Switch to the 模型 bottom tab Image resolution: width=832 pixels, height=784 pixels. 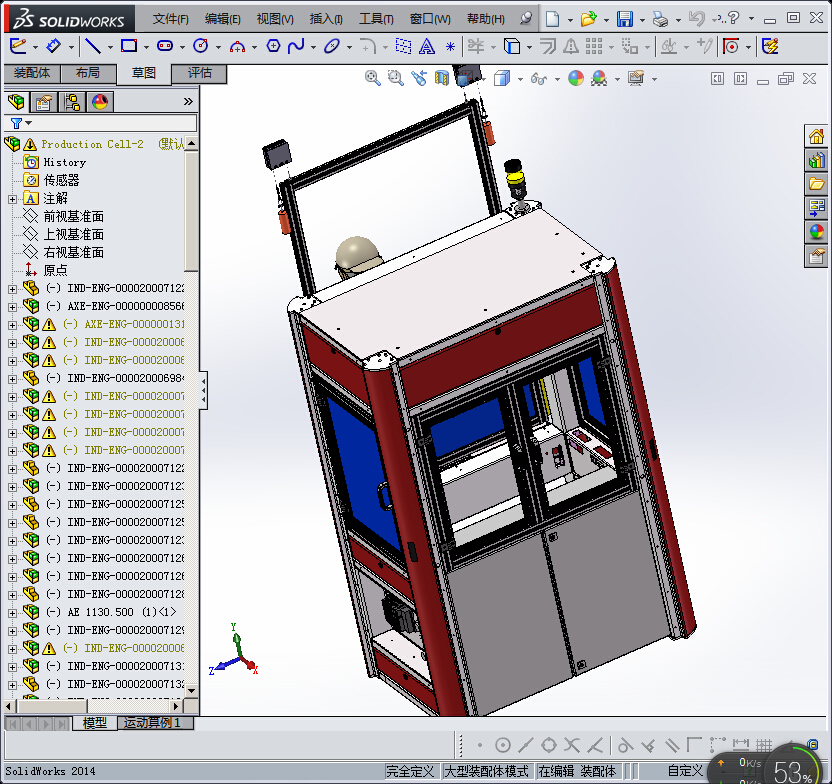94,723
